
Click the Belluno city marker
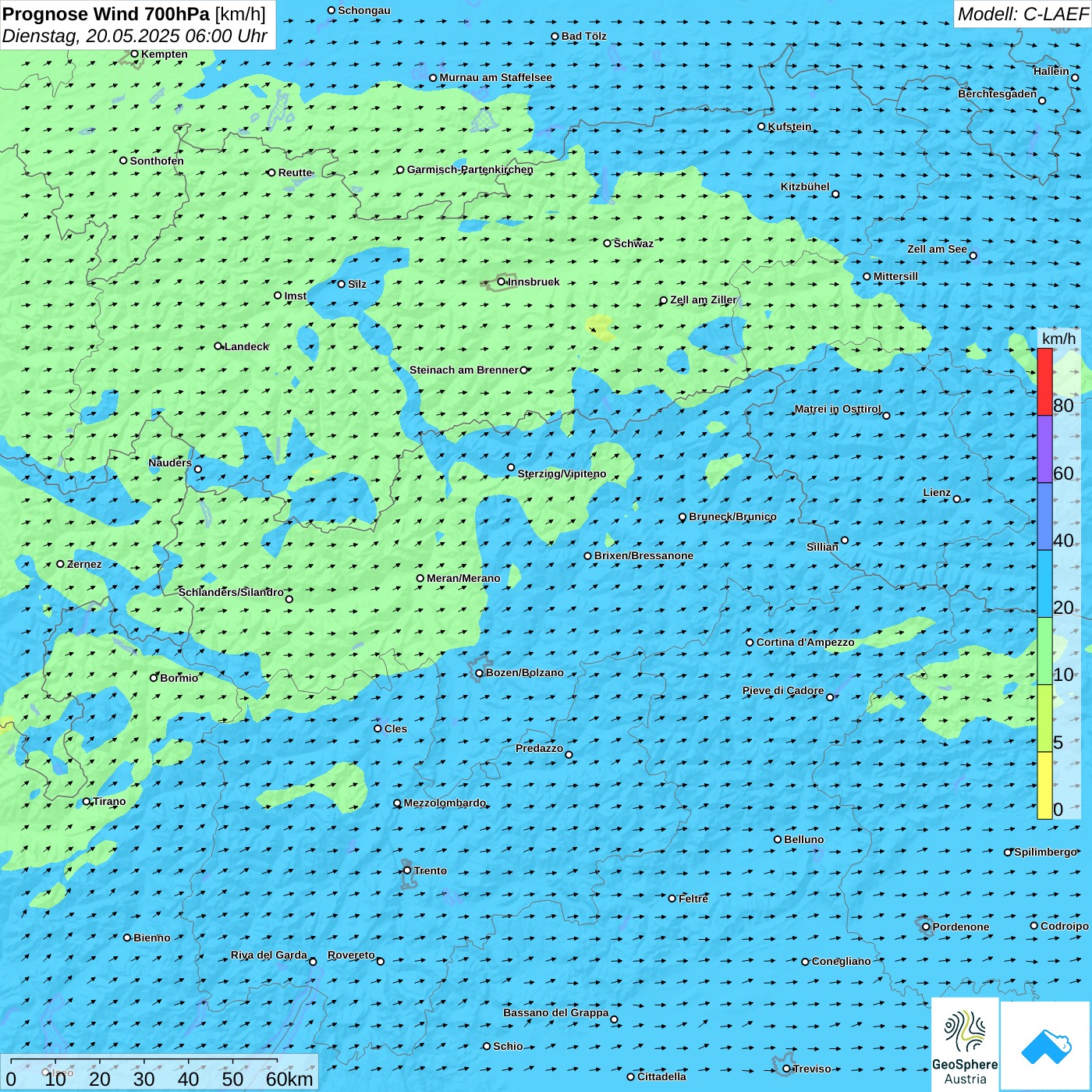coord(778,839)
